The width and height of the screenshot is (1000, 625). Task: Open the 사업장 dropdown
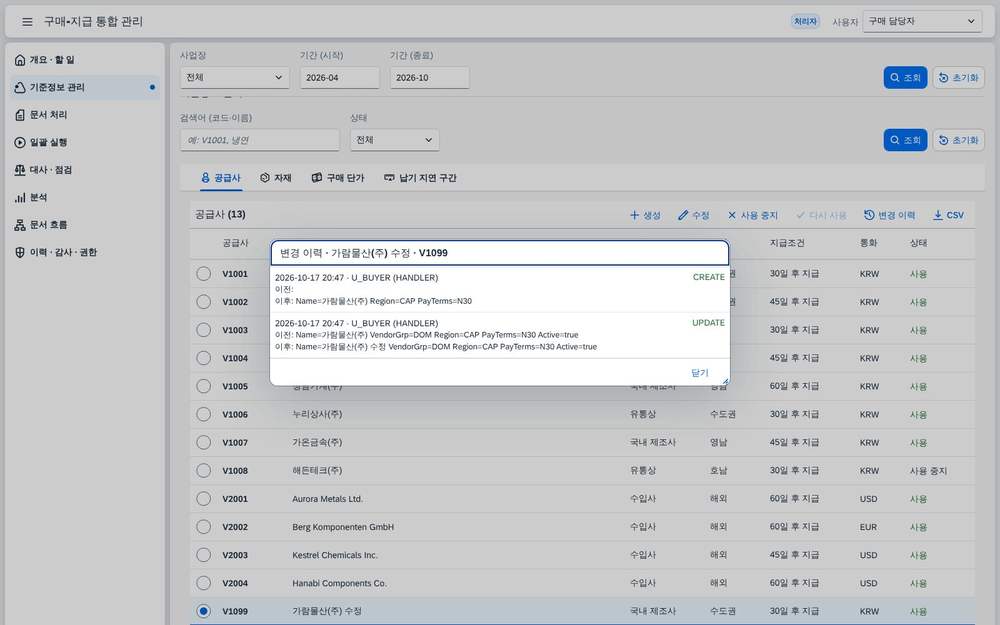(x=235, y=78)
